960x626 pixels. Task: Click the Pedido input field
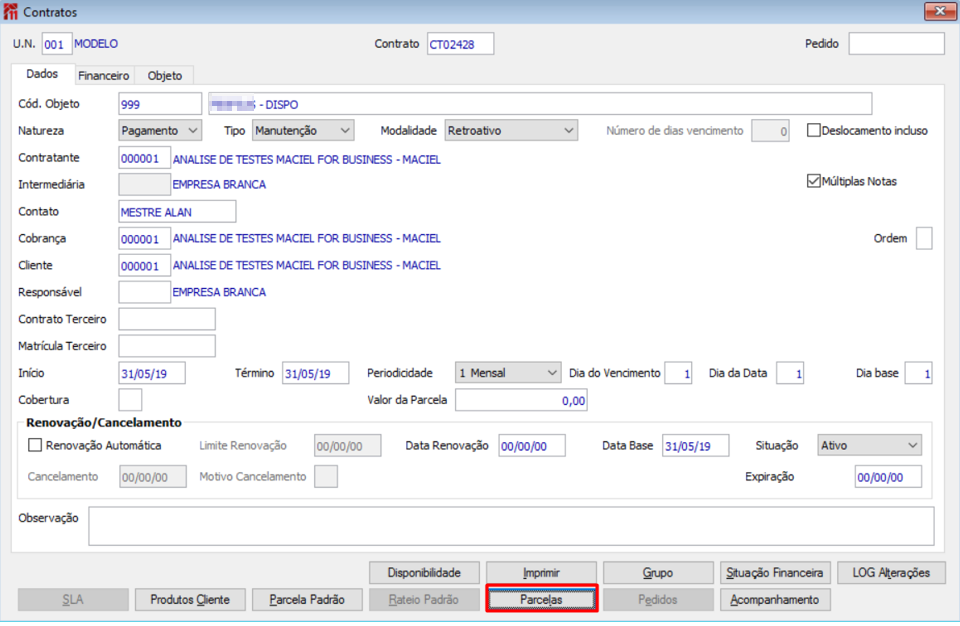coord(896,43)
